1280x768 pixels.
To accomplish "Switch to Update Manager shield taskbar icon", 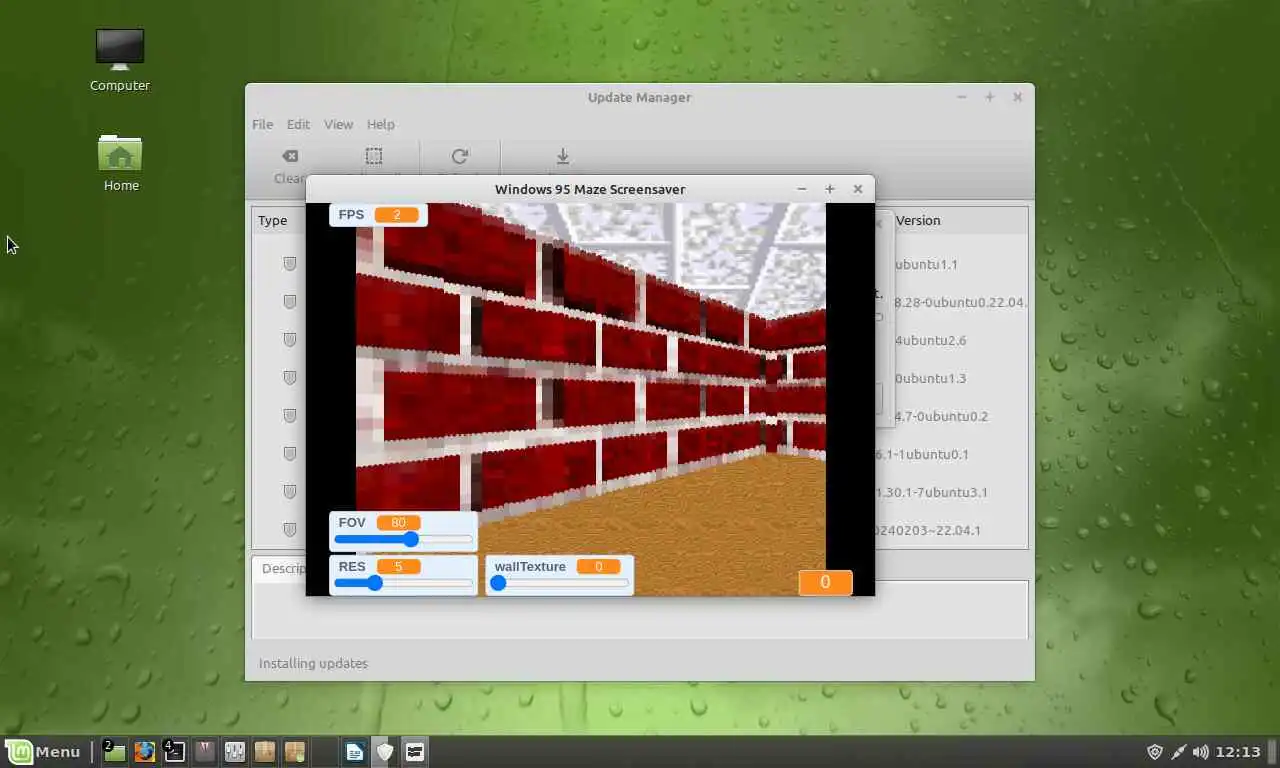I will 385,752.
